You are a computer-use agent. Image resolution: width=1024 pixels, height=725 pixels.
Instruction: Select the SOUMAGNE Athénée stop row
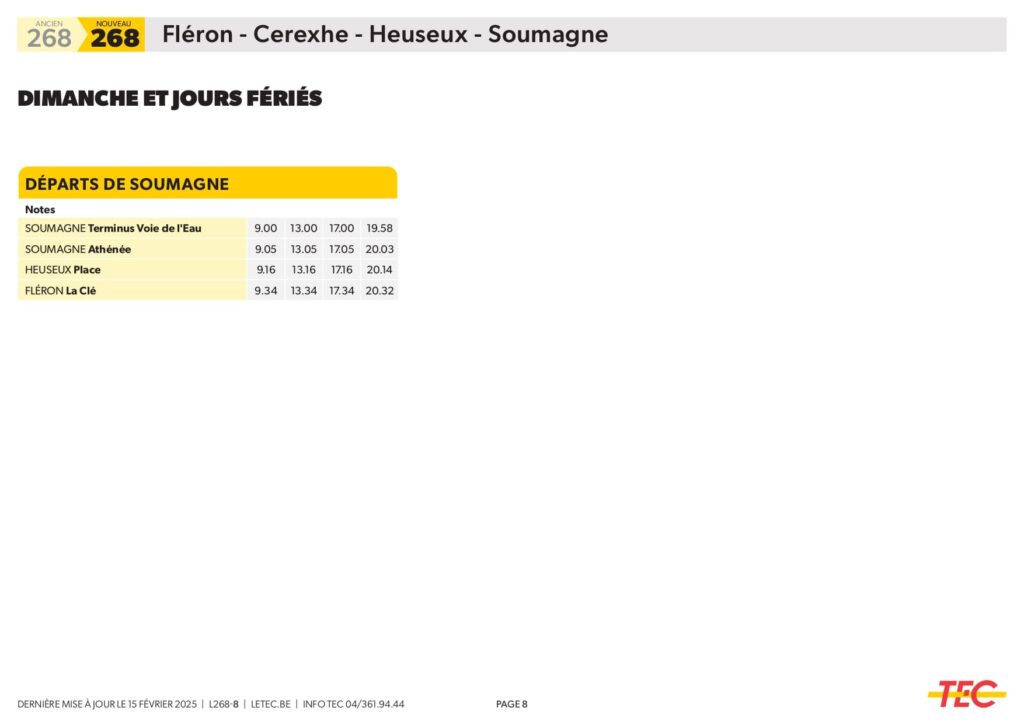pyautogui.click(x=78, y=249)
